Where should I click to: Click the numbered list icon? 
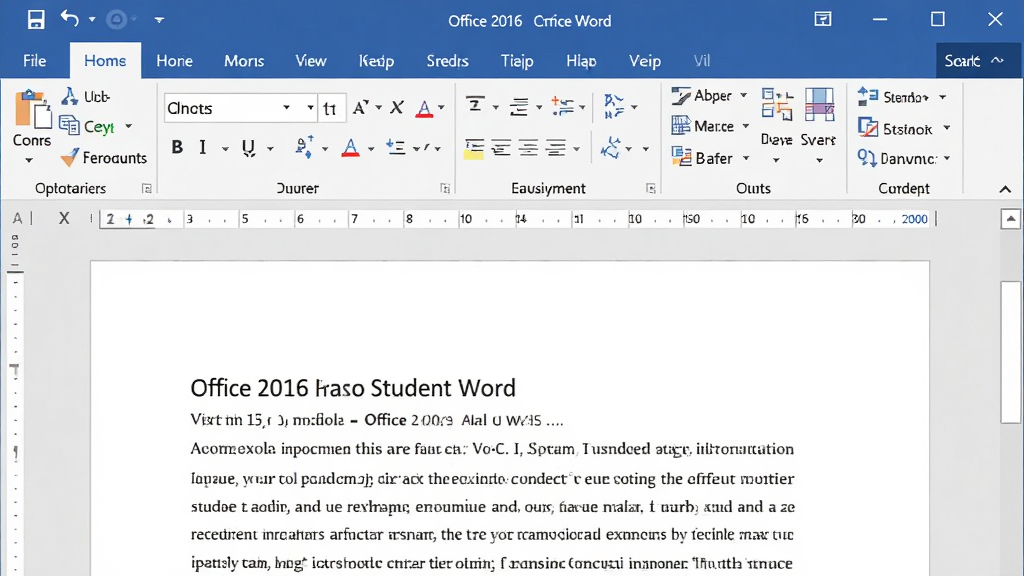(x=475, y=106)
